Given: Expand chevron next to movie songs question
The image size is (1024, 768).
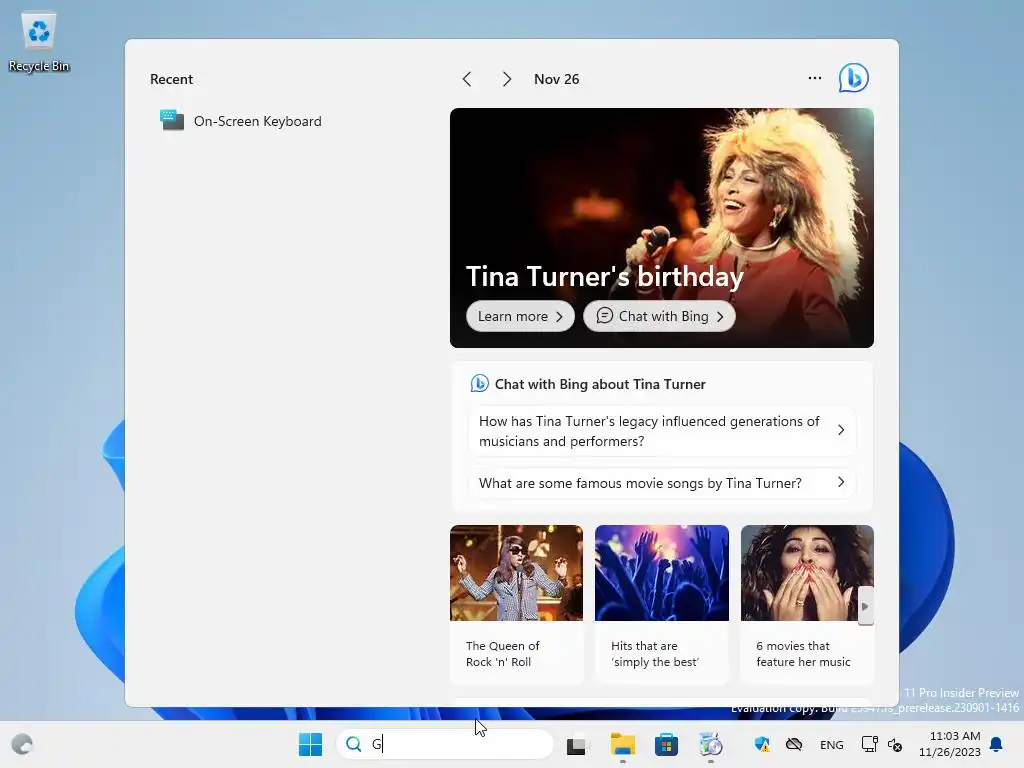Looking at the screenshot, I should point(841,483).
